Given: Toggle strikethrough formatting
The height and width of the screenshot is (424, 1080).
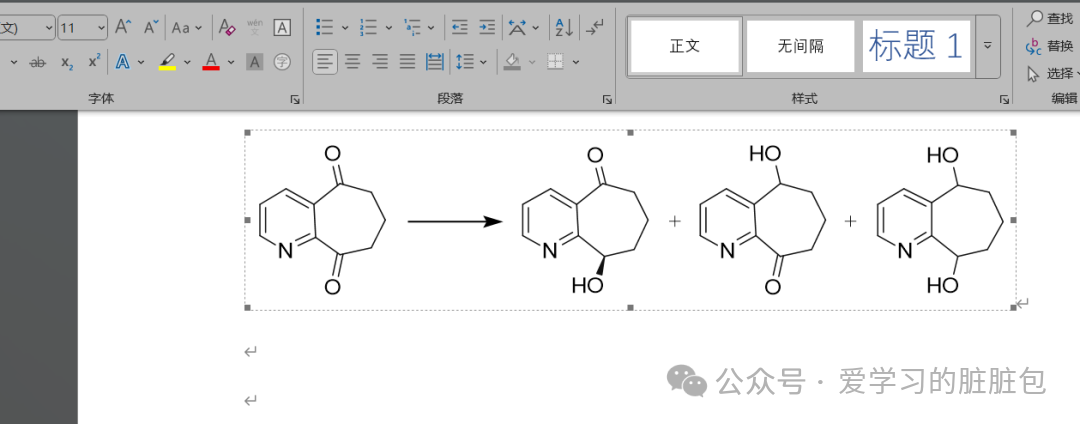Looking at the screenshot, I should (38, 62).
